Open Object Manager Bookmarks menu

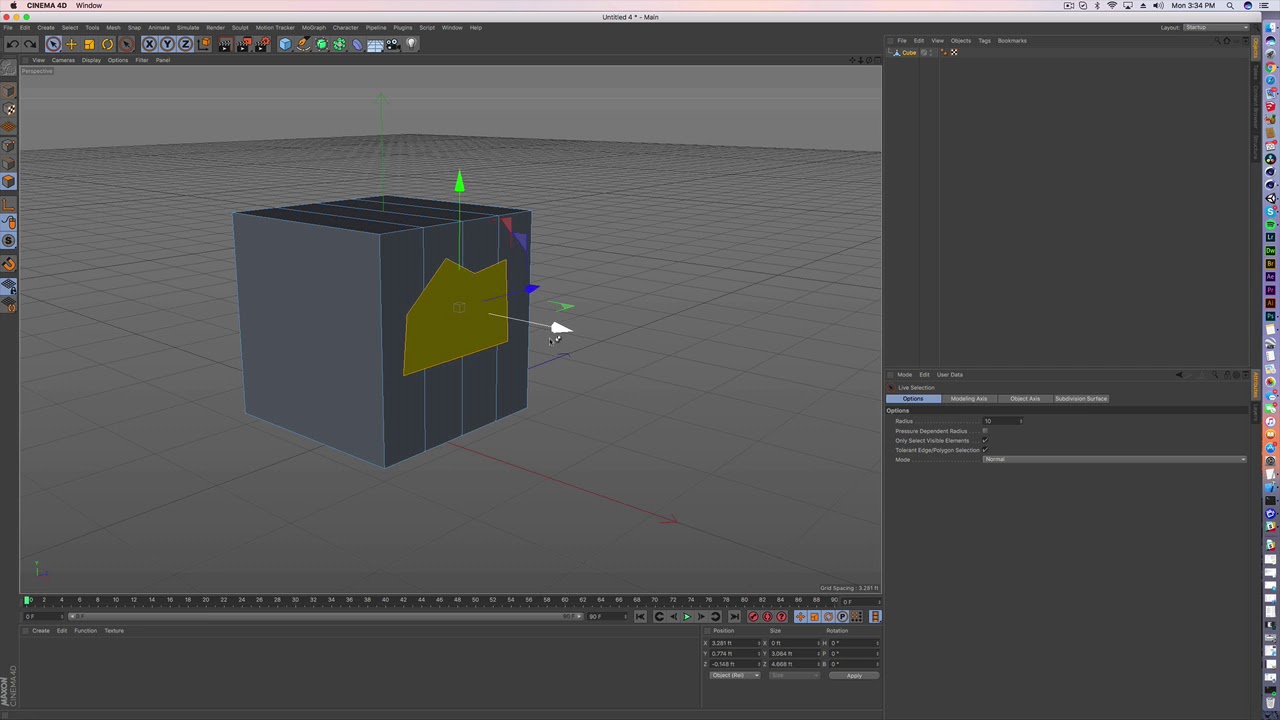[x=1012, y=41]
